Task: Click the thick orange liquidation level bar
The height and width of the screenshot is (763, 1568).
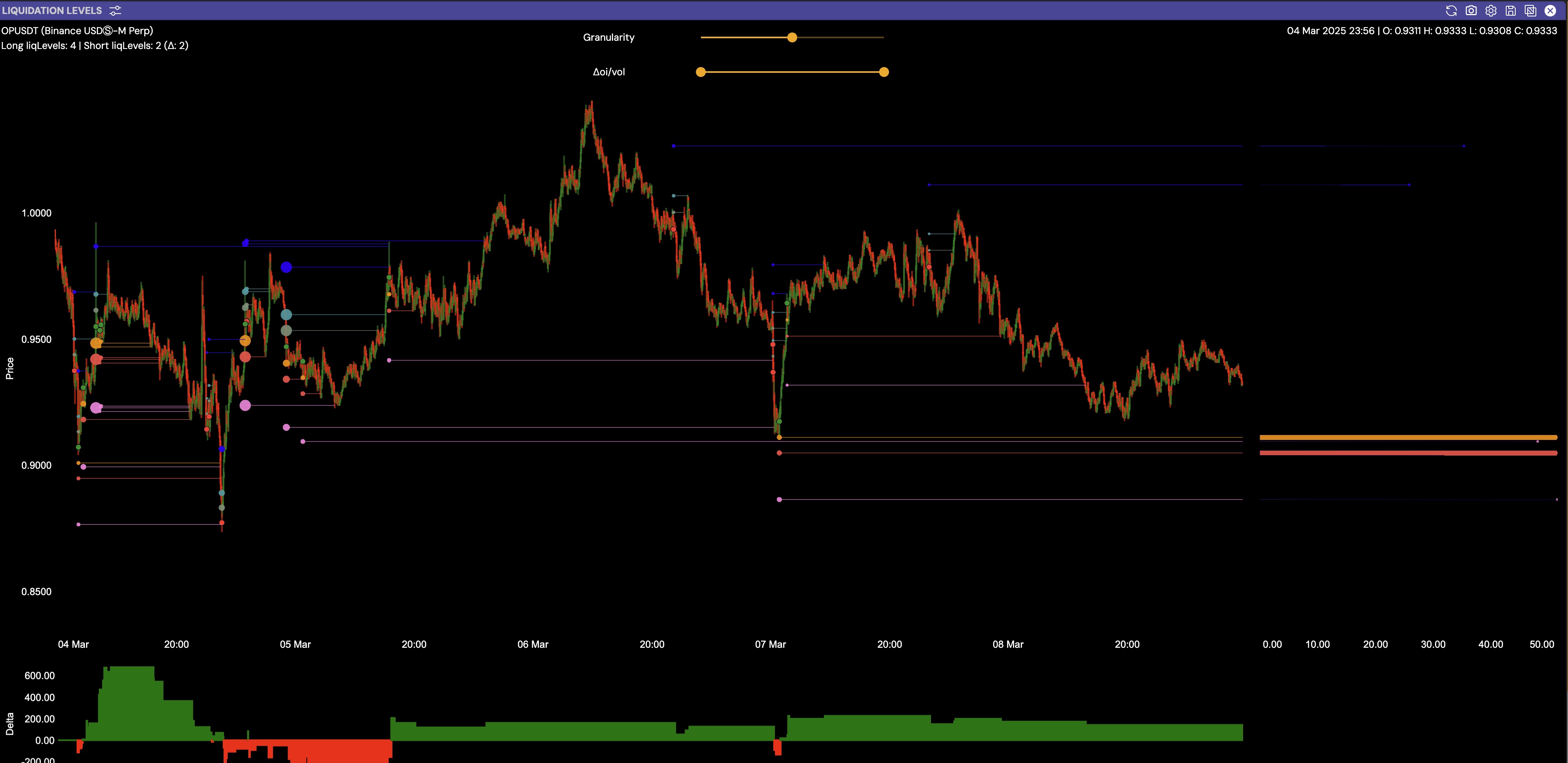Action: [1406, 437]
